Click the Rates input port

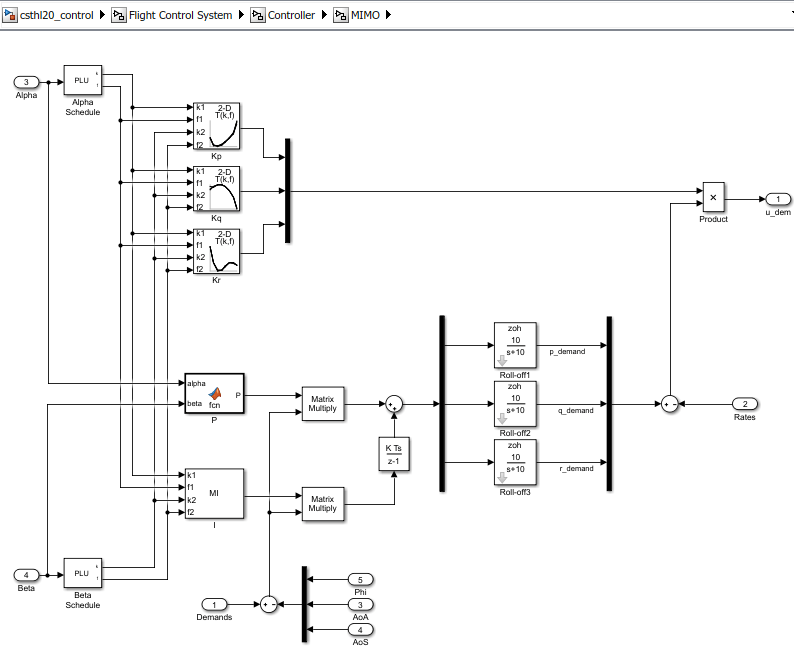click(745, 404)
